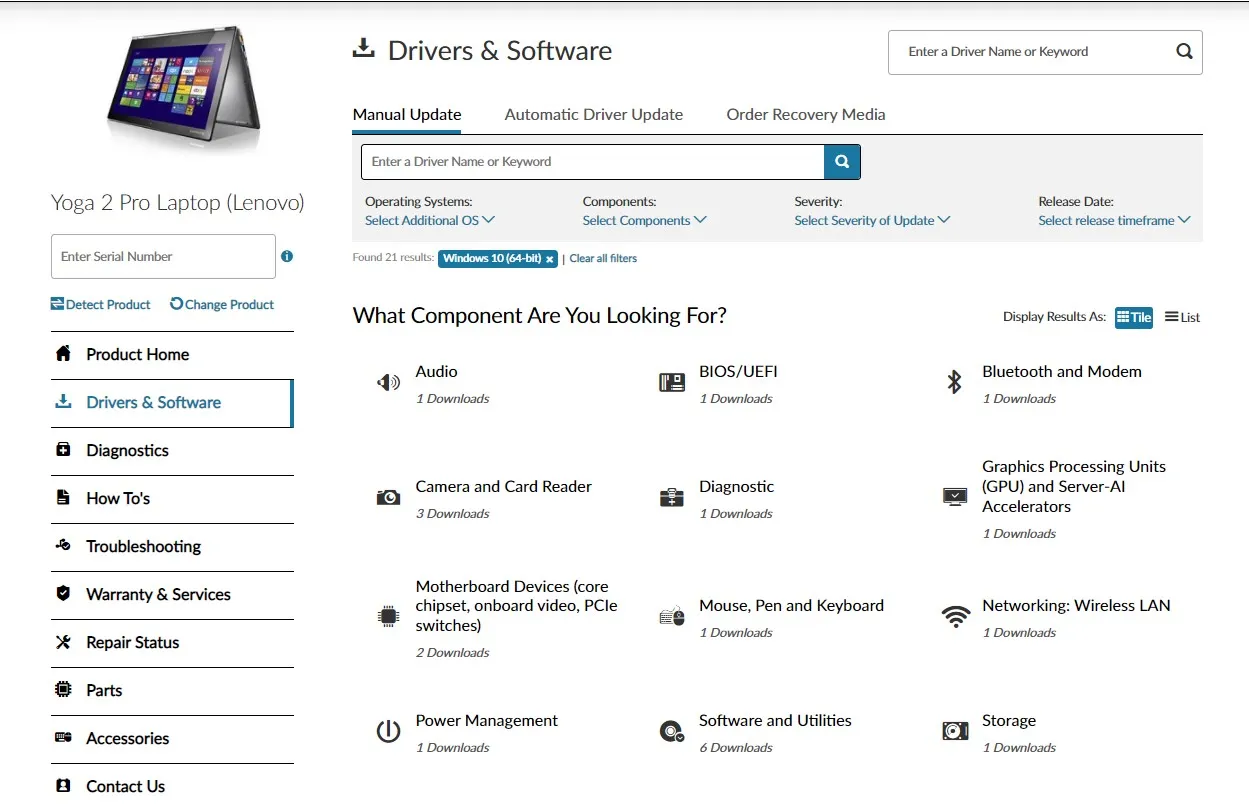Open Troubleshooting sidebar item

(172, 547)
